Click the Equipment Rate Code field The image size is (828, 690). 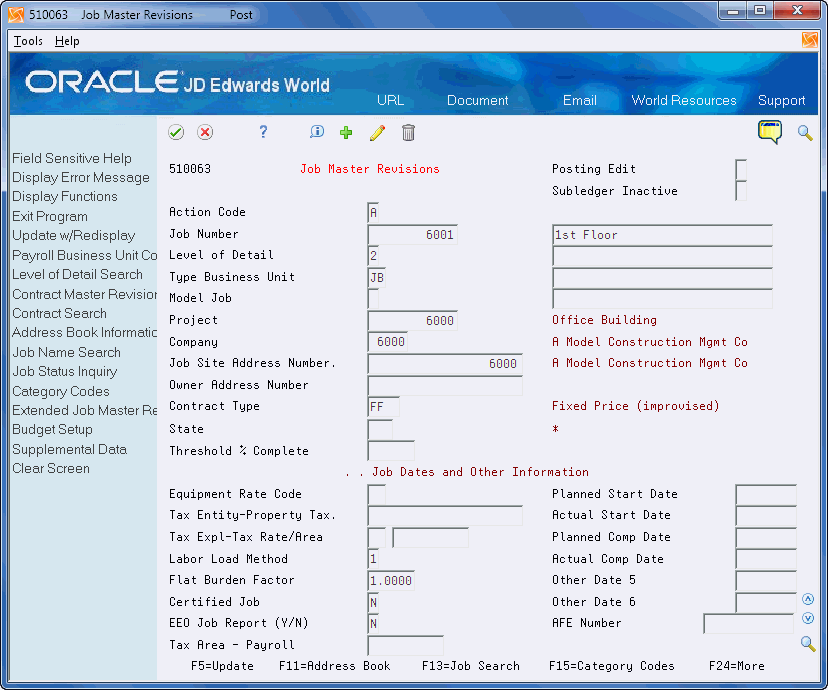[x=377, y=495]
